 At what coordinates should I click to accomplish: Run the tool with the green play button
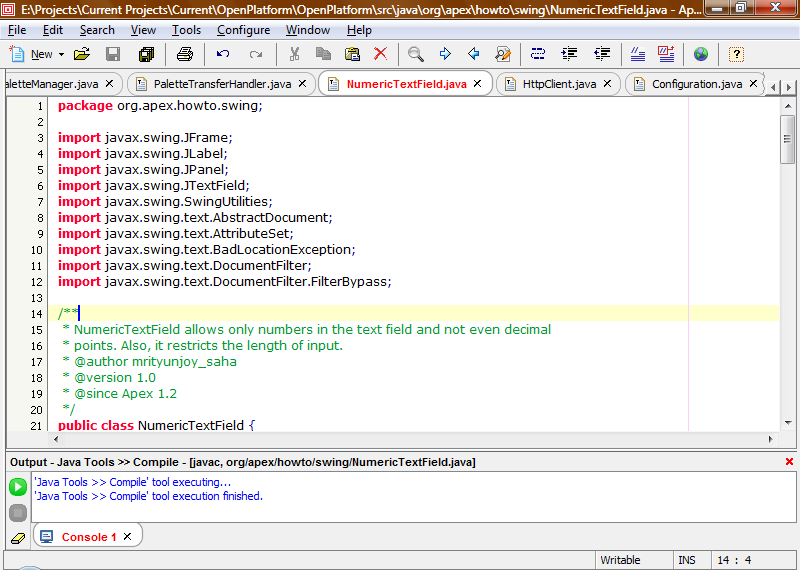(18, 487)
